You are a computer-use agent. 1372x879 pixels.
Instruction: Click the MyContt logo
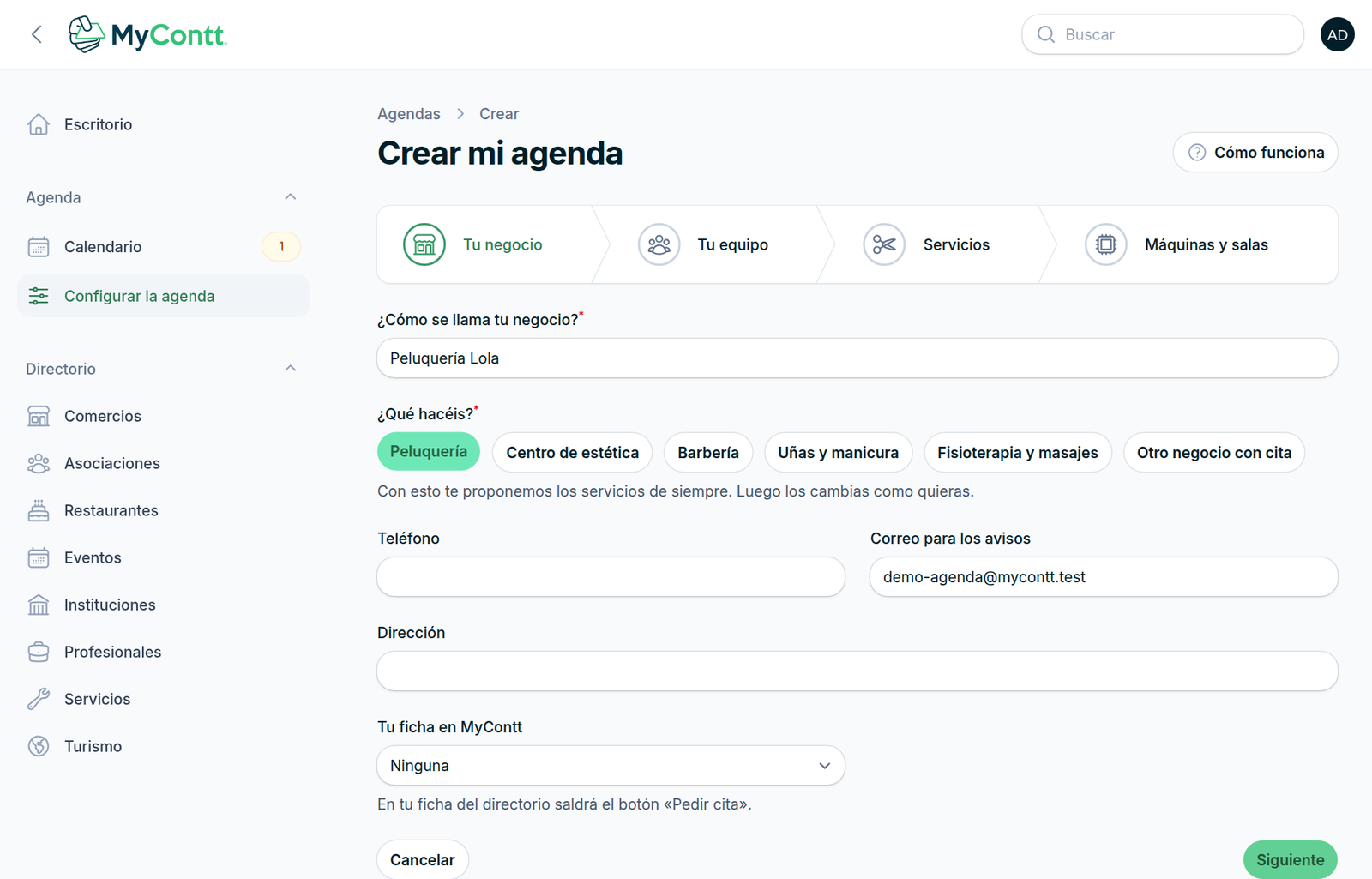147,34
